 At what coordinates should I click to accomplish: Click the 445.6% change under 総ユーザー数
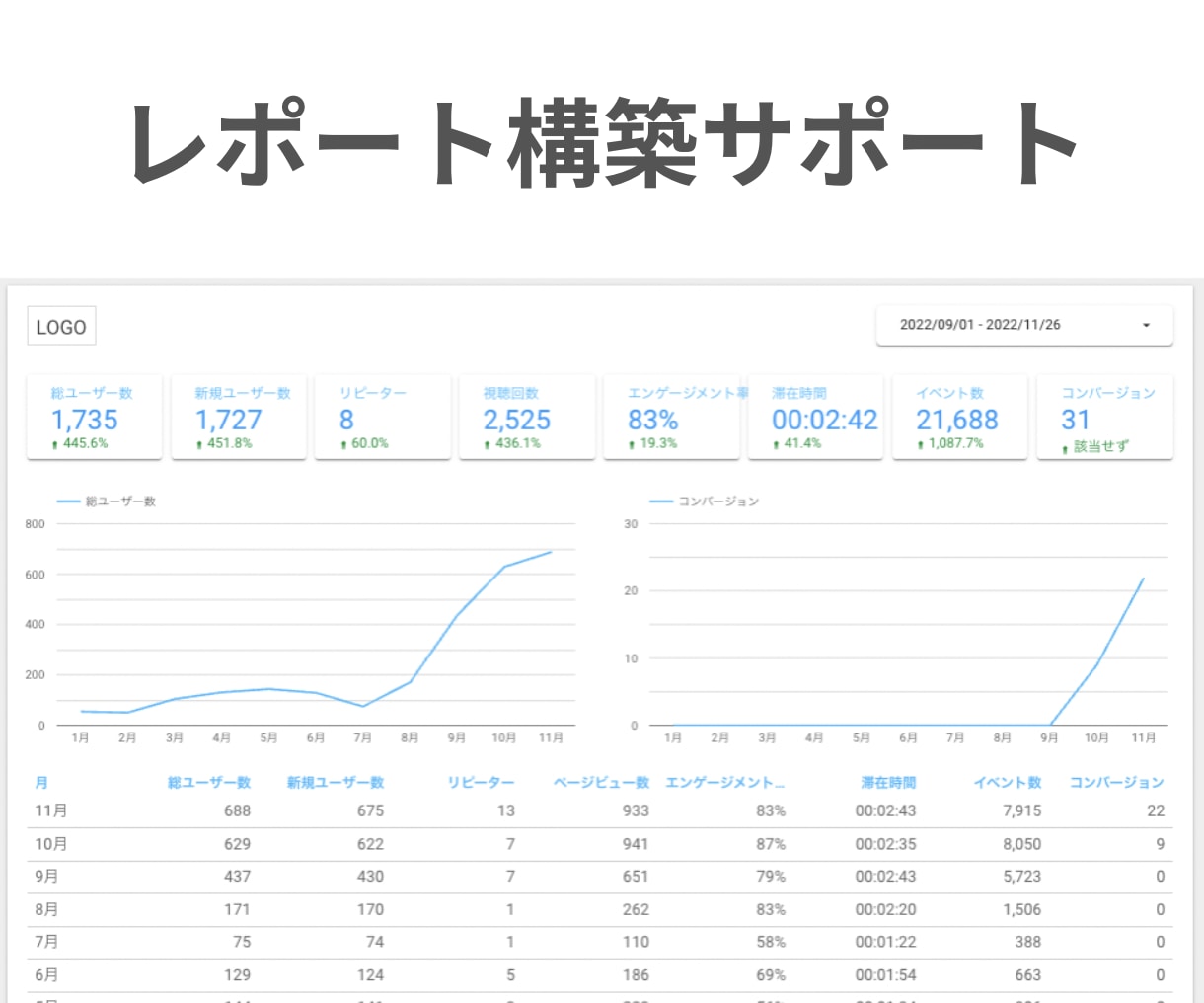(x=85, y=443)
